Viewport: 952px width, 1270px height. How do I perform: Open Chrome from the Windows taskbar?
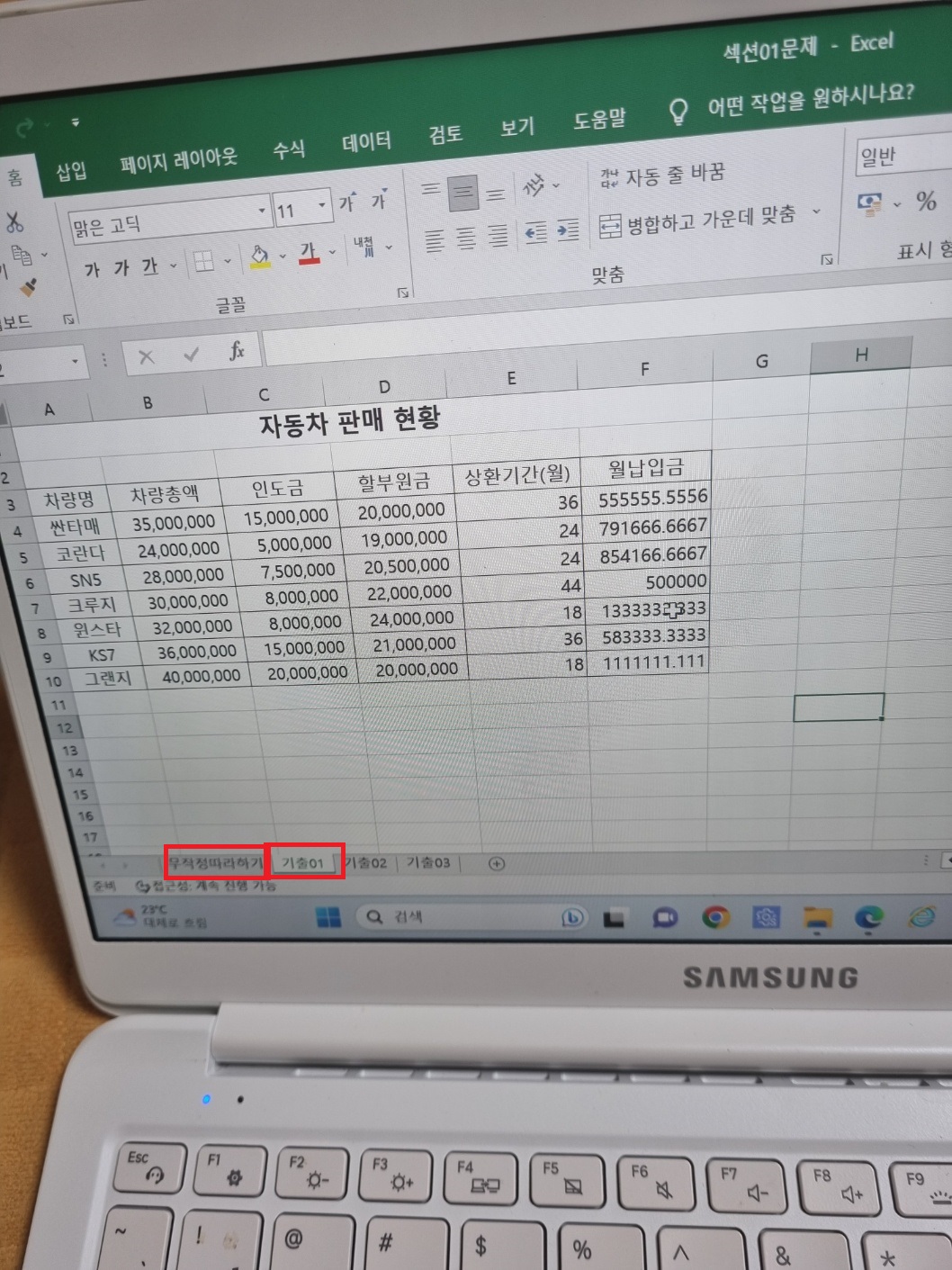716,917
